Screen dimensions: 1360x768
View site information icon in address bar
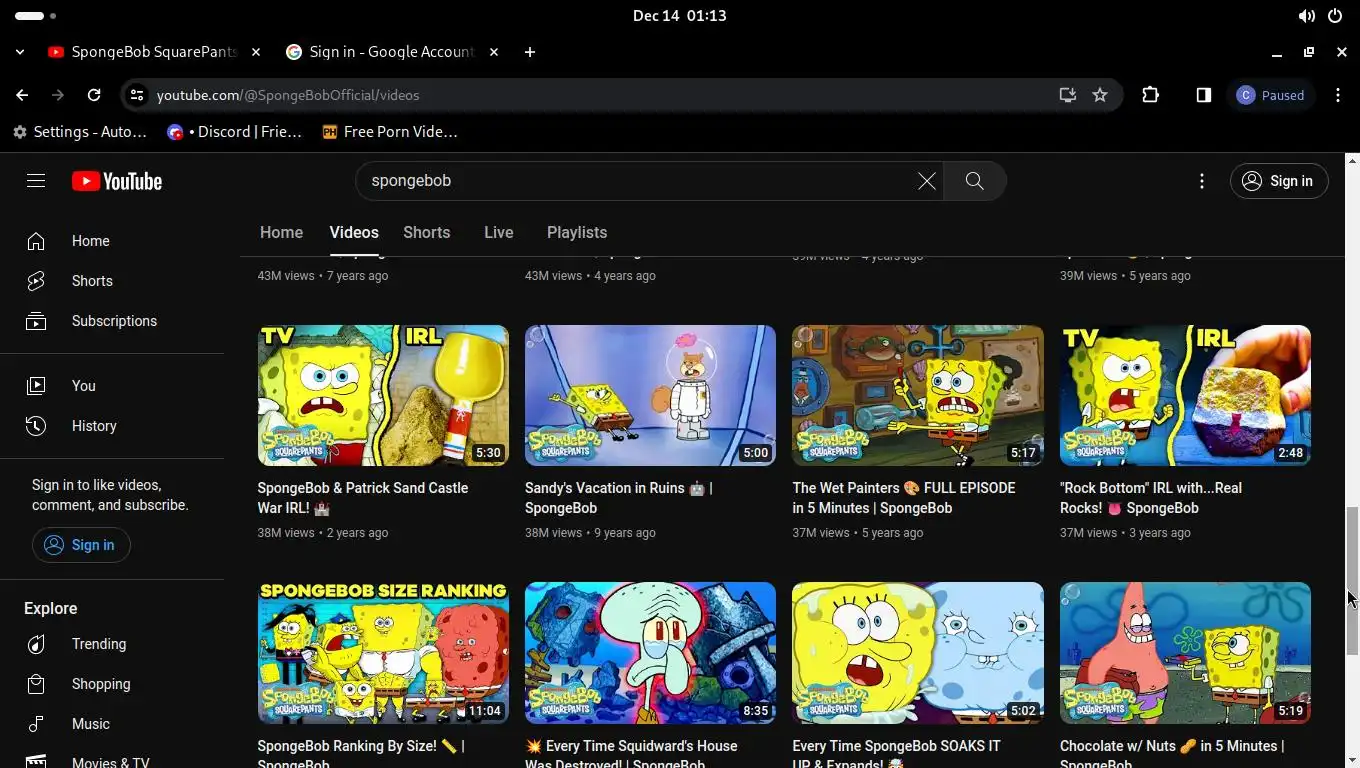click(x=137, y=95)
